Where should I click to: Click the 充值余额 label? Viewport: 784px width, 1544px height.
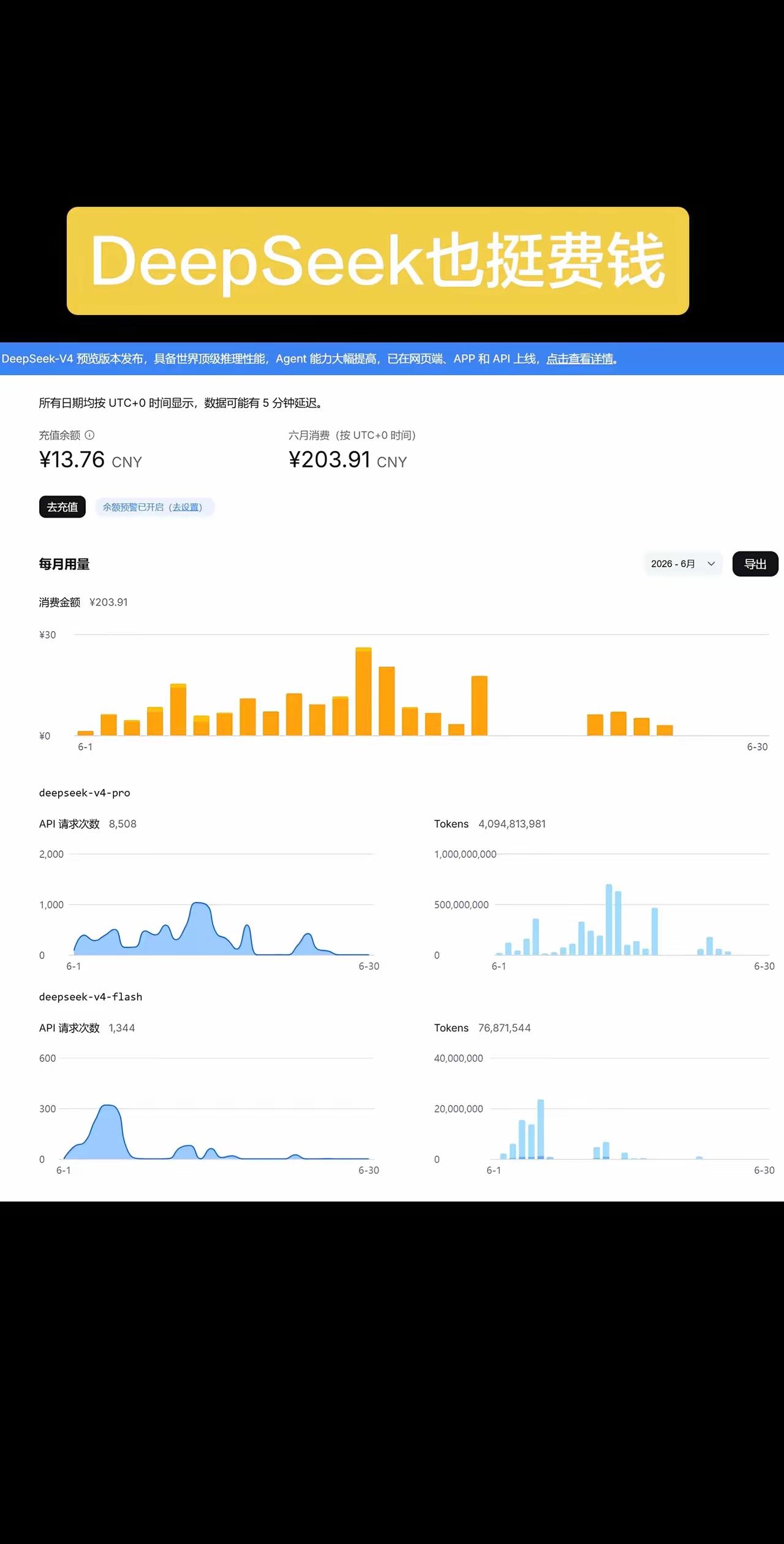[x=59, y=435]
